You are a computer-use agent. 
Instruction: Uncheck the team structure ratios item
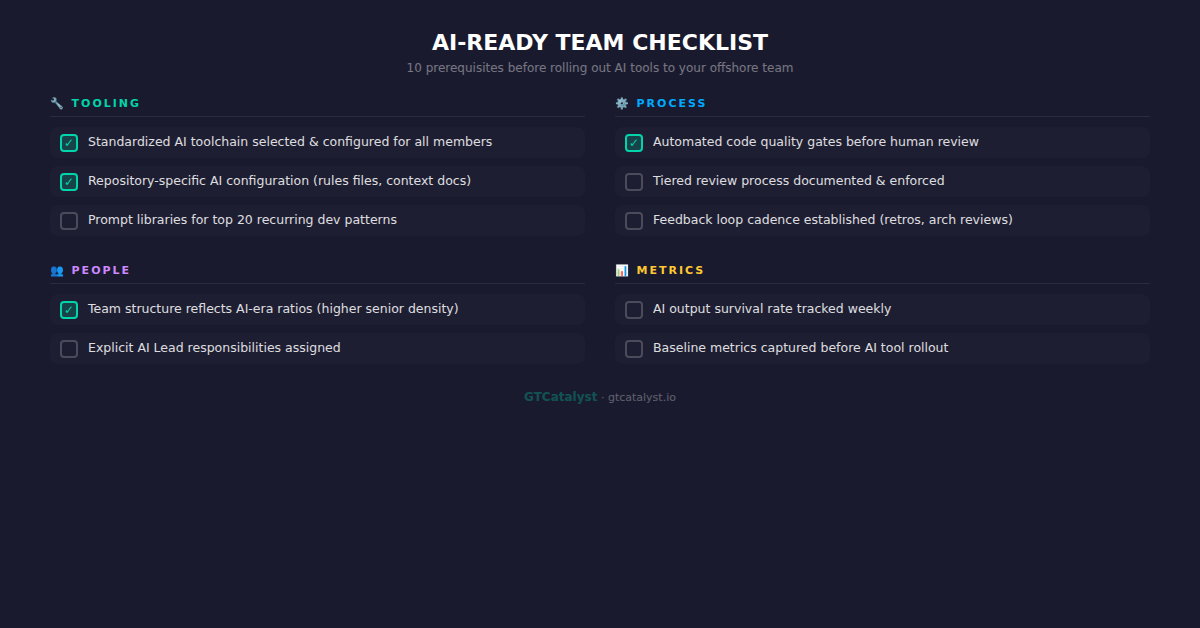tap(68, 309)
